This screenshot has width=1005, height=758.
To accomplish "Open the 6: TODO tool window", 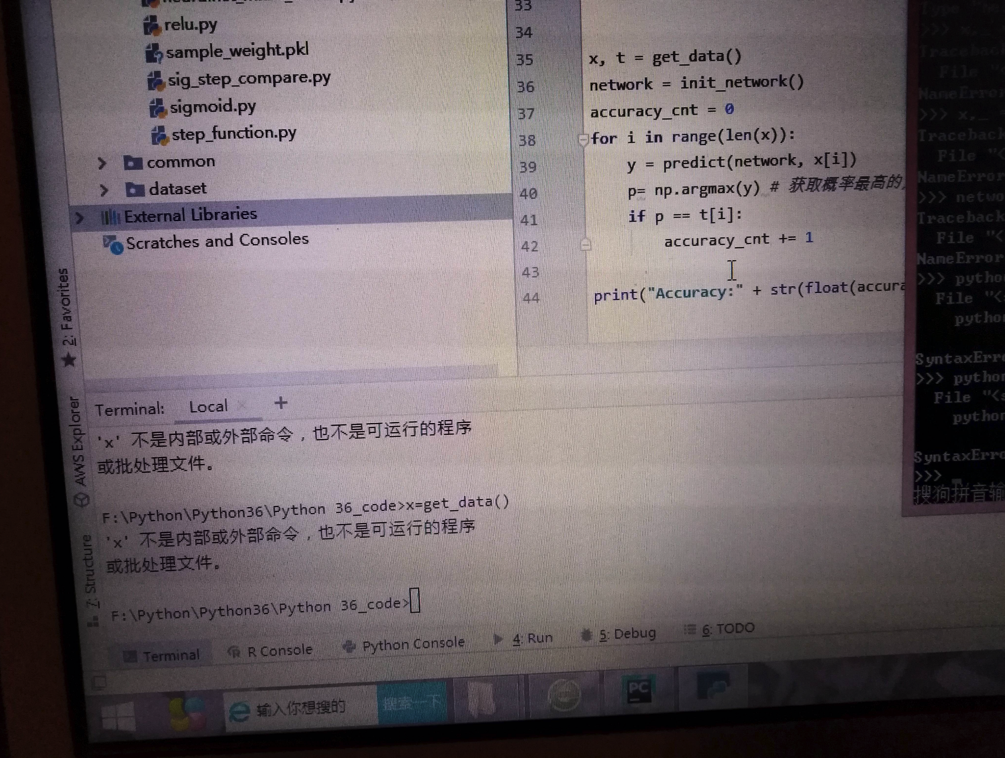I will (x=720, y=629).
